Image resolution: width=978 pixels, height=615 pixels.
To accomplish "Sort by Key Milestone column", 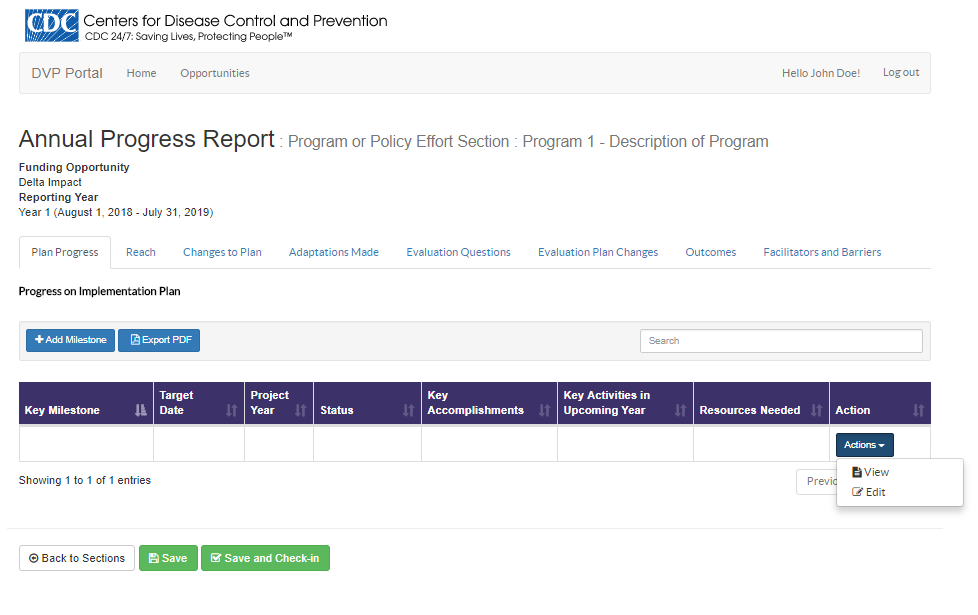I will coord(139,410).
